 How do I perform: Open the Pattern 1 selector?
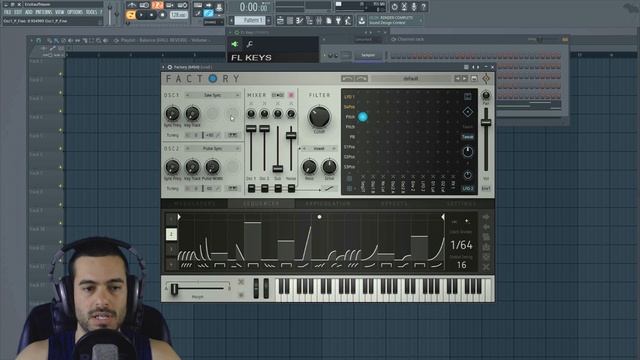click(x=251, y=20)
